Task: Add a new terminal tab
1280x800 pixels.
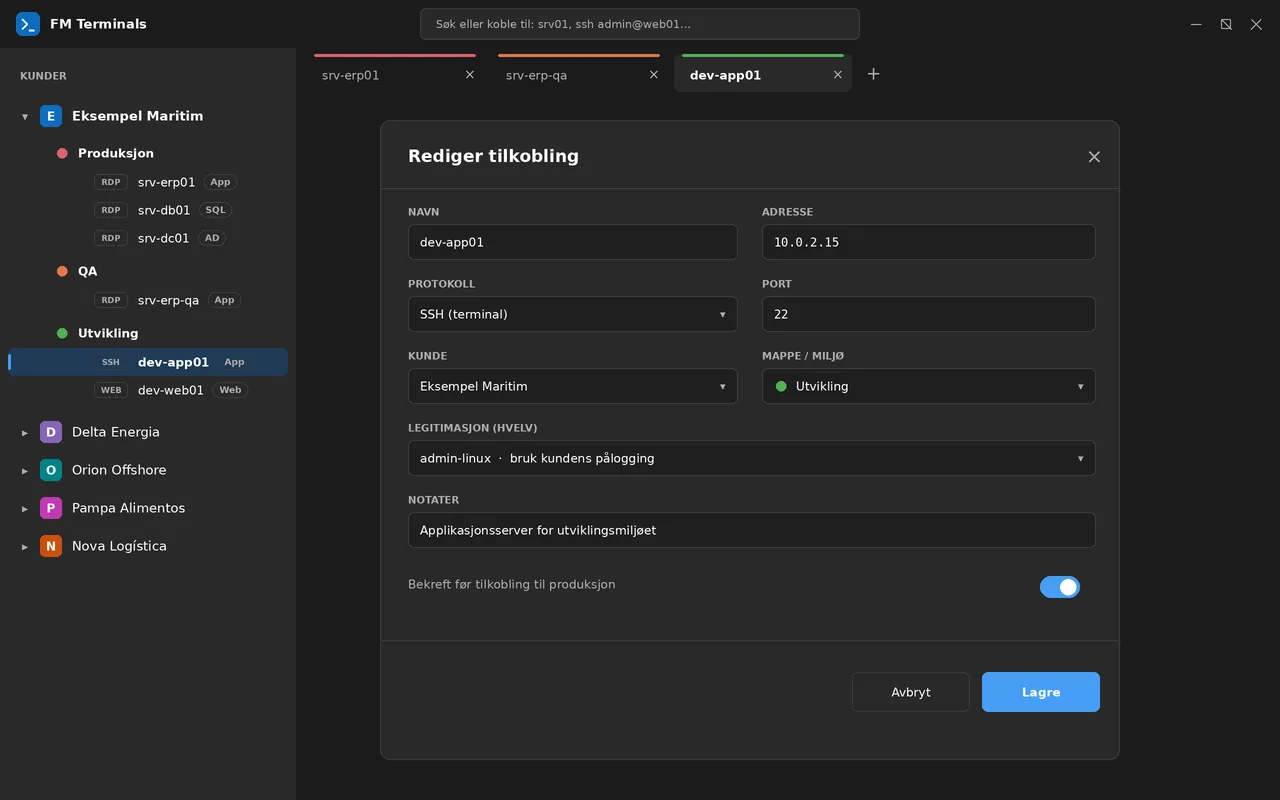Action: pos(873,74)
